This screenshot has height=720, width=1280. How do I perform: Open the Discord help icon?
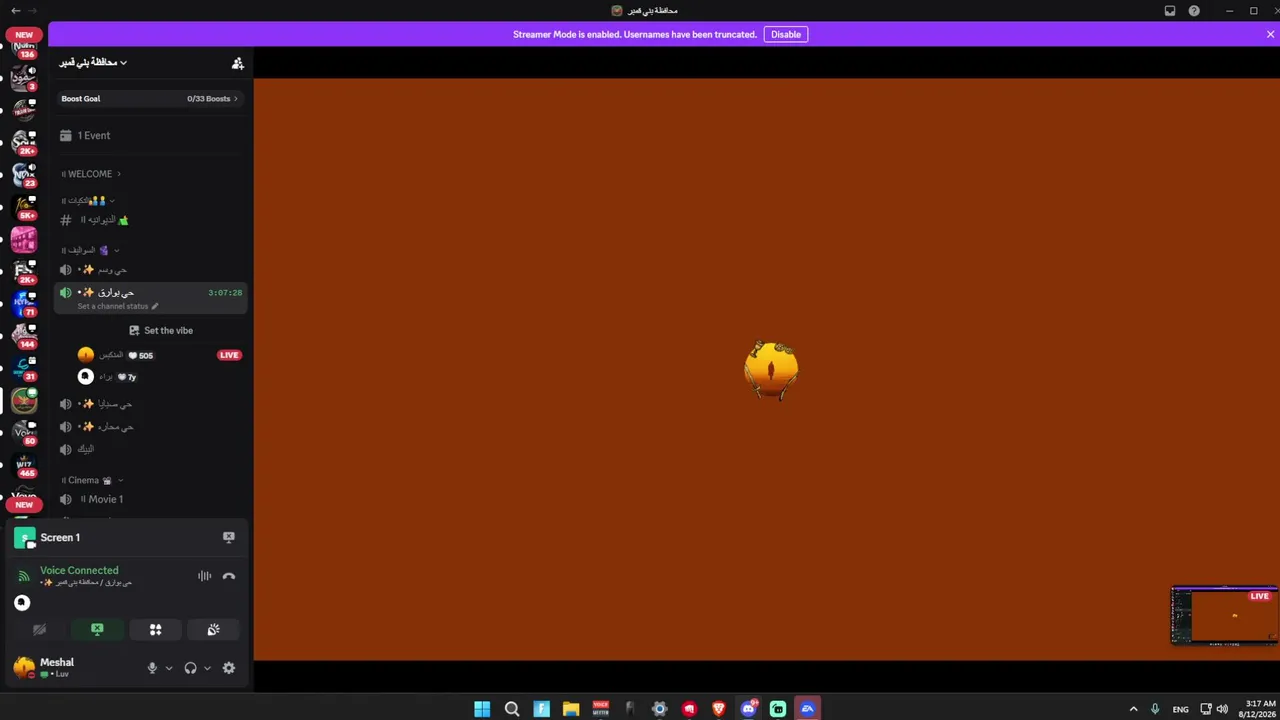(1194, 11)
